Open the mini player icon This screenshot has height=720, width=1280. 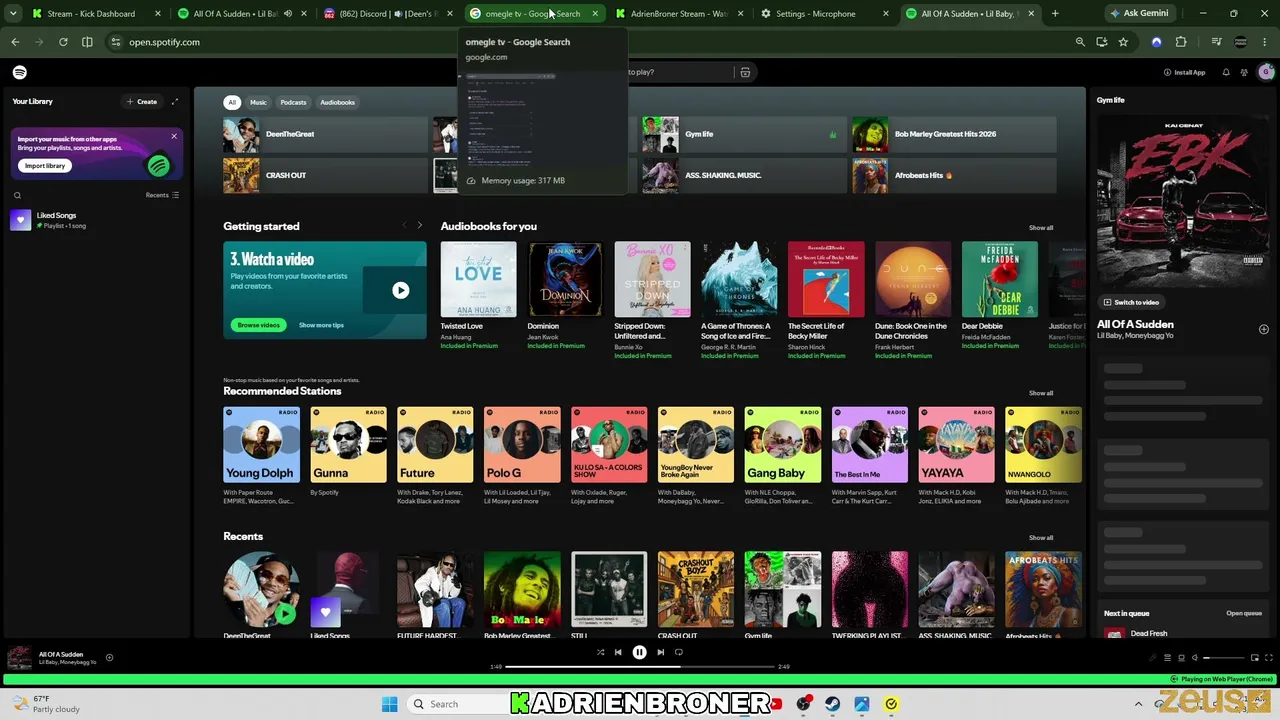(1255, 658)
